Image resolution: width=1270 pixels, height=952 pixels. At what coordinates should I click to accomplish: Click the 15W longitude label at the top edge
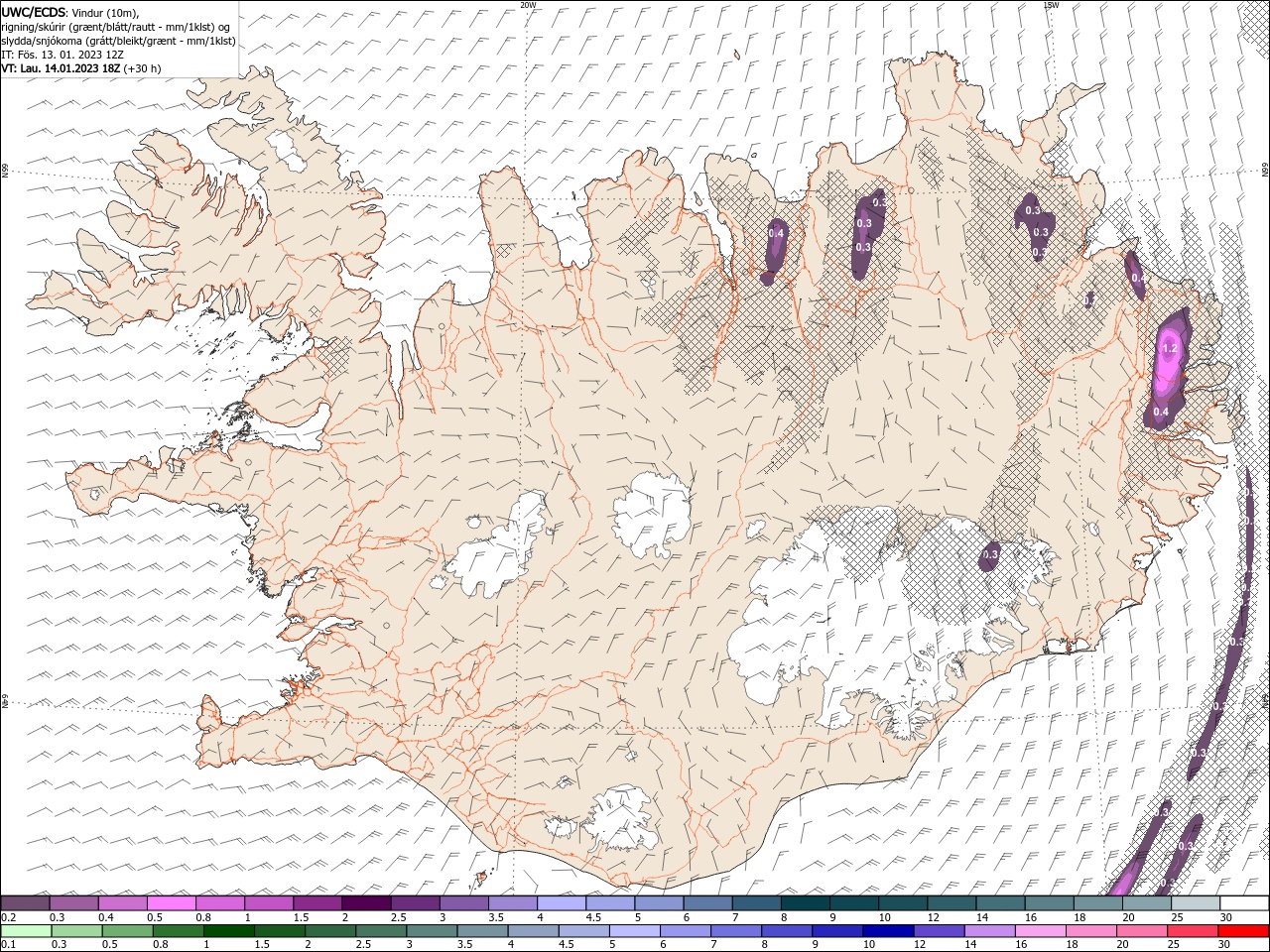coord(1050,5)
